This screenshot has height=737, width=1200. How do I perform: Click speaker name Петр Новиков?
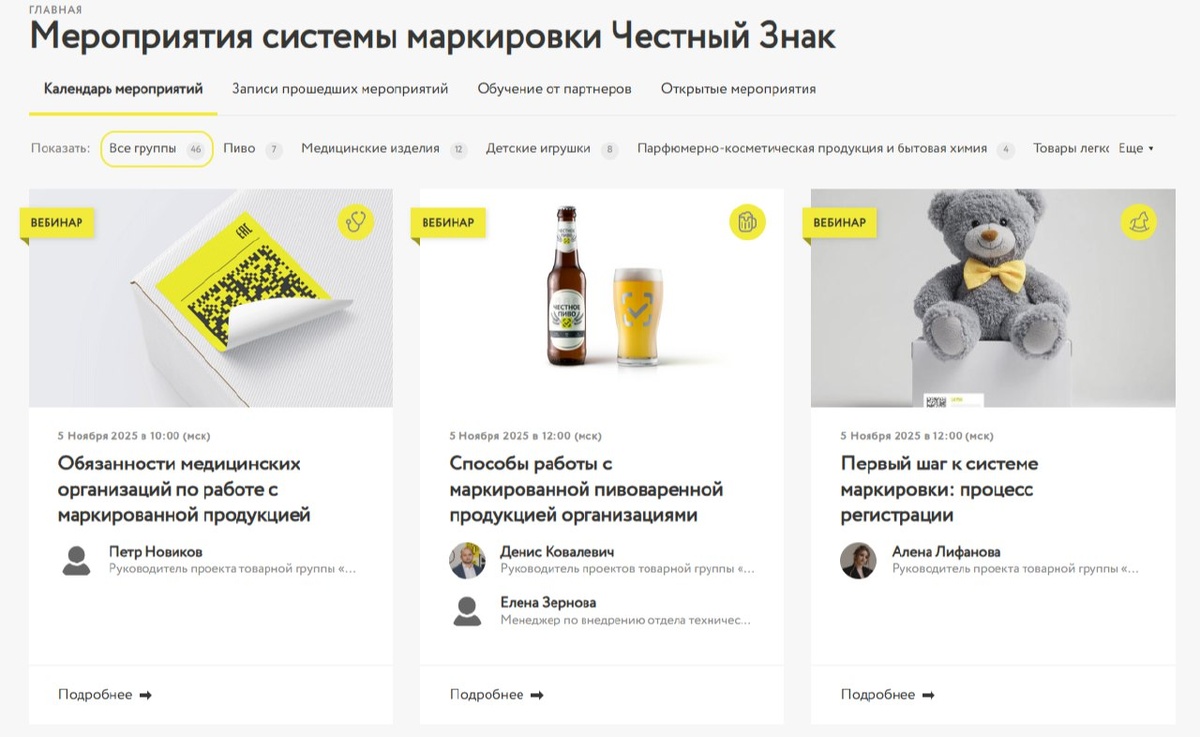coord(155,552)
